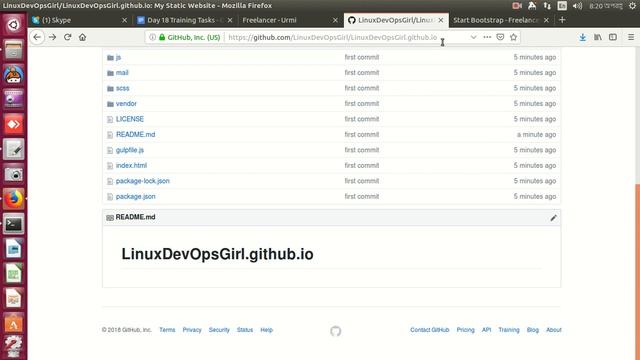This screenshot has height=360, width=640.
Task: Open the Downloads panel
Action: (582, 37)
